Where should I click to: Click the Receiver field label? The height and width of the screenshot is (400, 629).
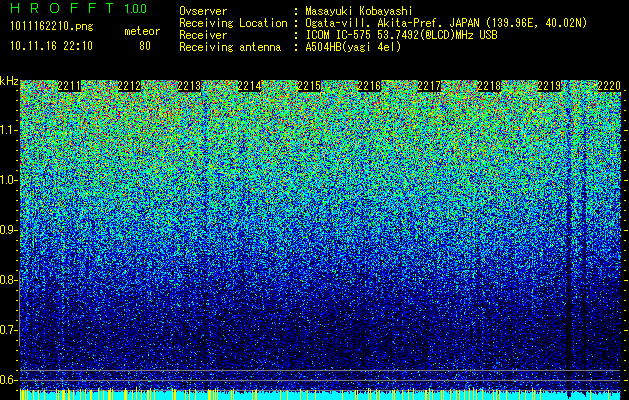pos(203,35)
